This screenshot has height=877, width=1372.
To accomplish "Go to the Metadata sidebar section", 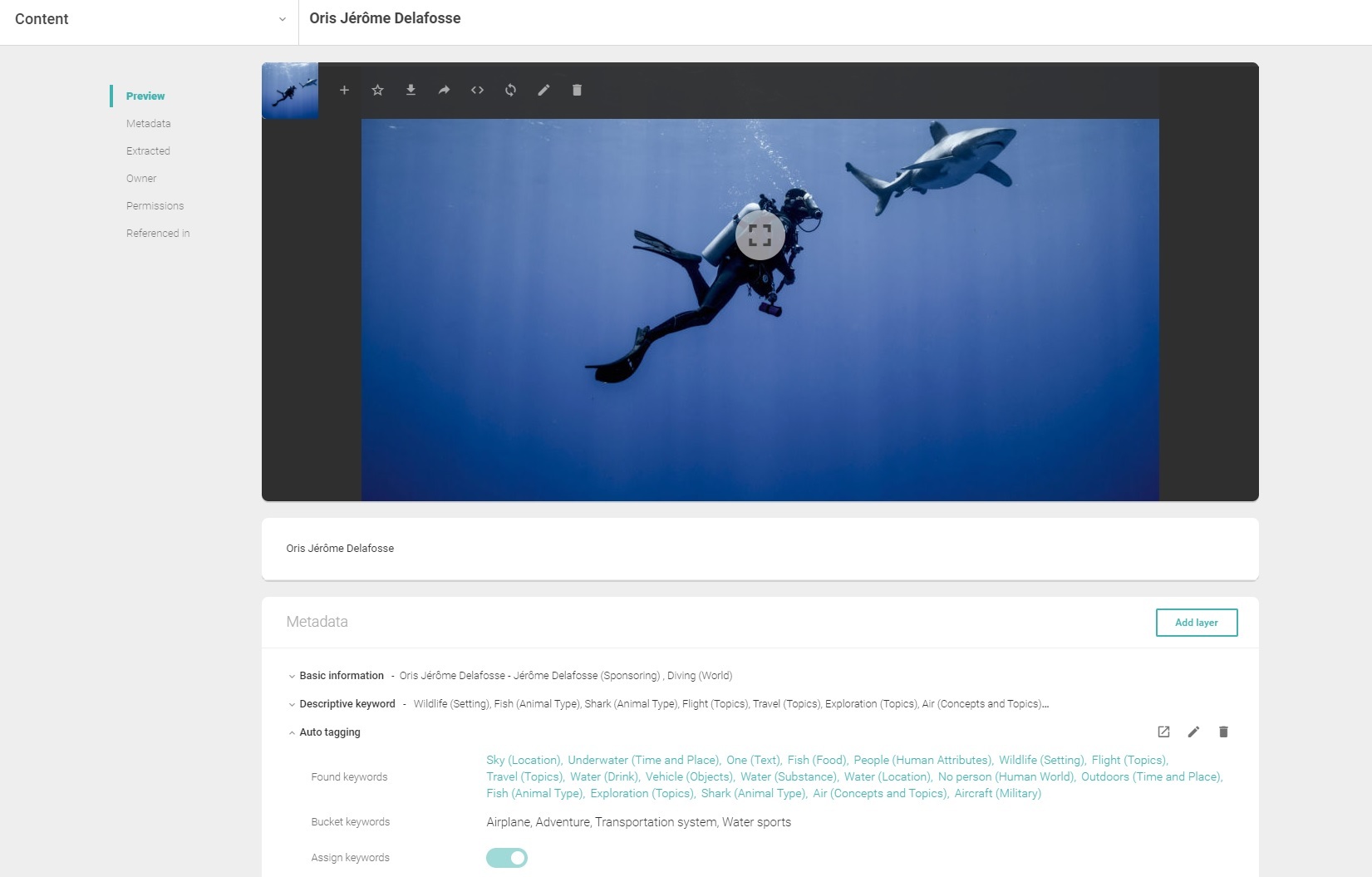I will pyautogui.click(x=148, y=123).
